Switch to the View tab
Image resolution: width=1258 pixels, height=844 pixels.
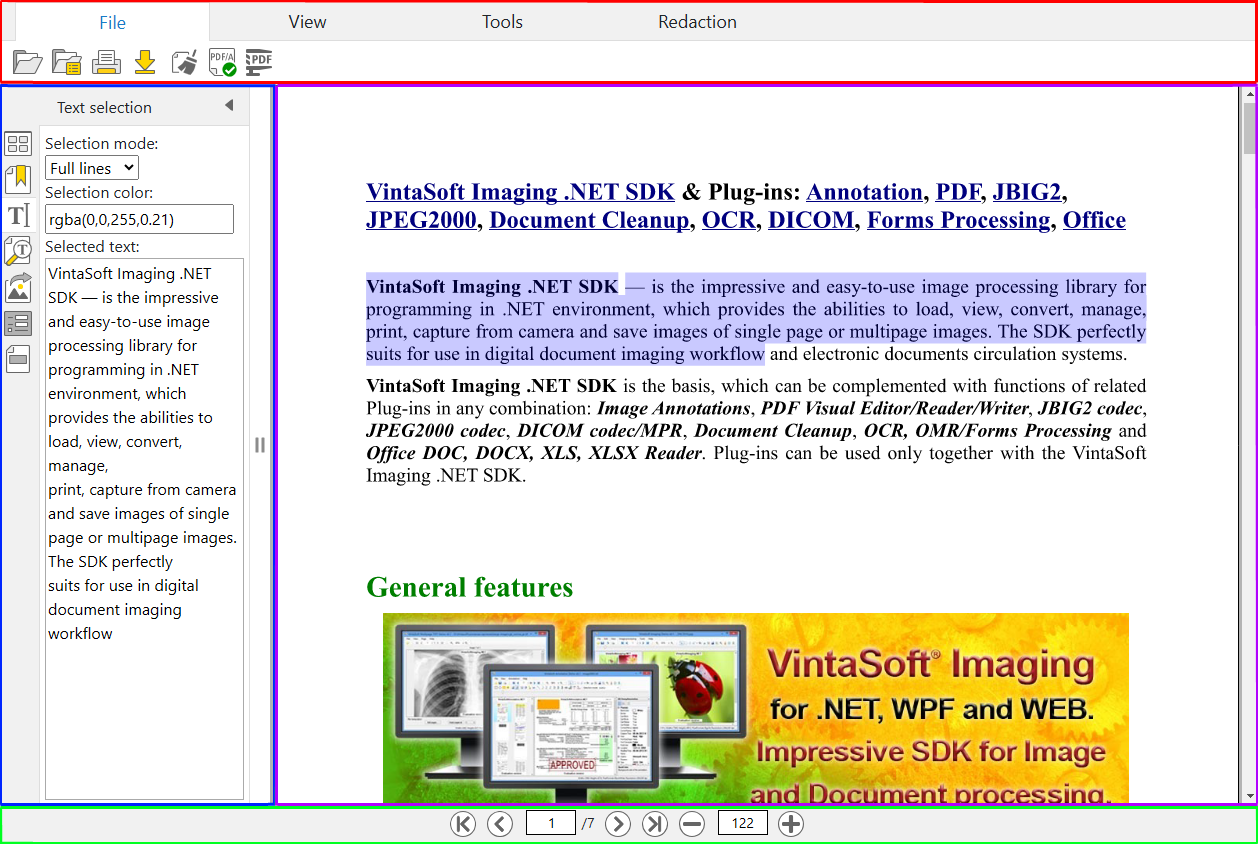pyautogui.click(x=307, y=22)
